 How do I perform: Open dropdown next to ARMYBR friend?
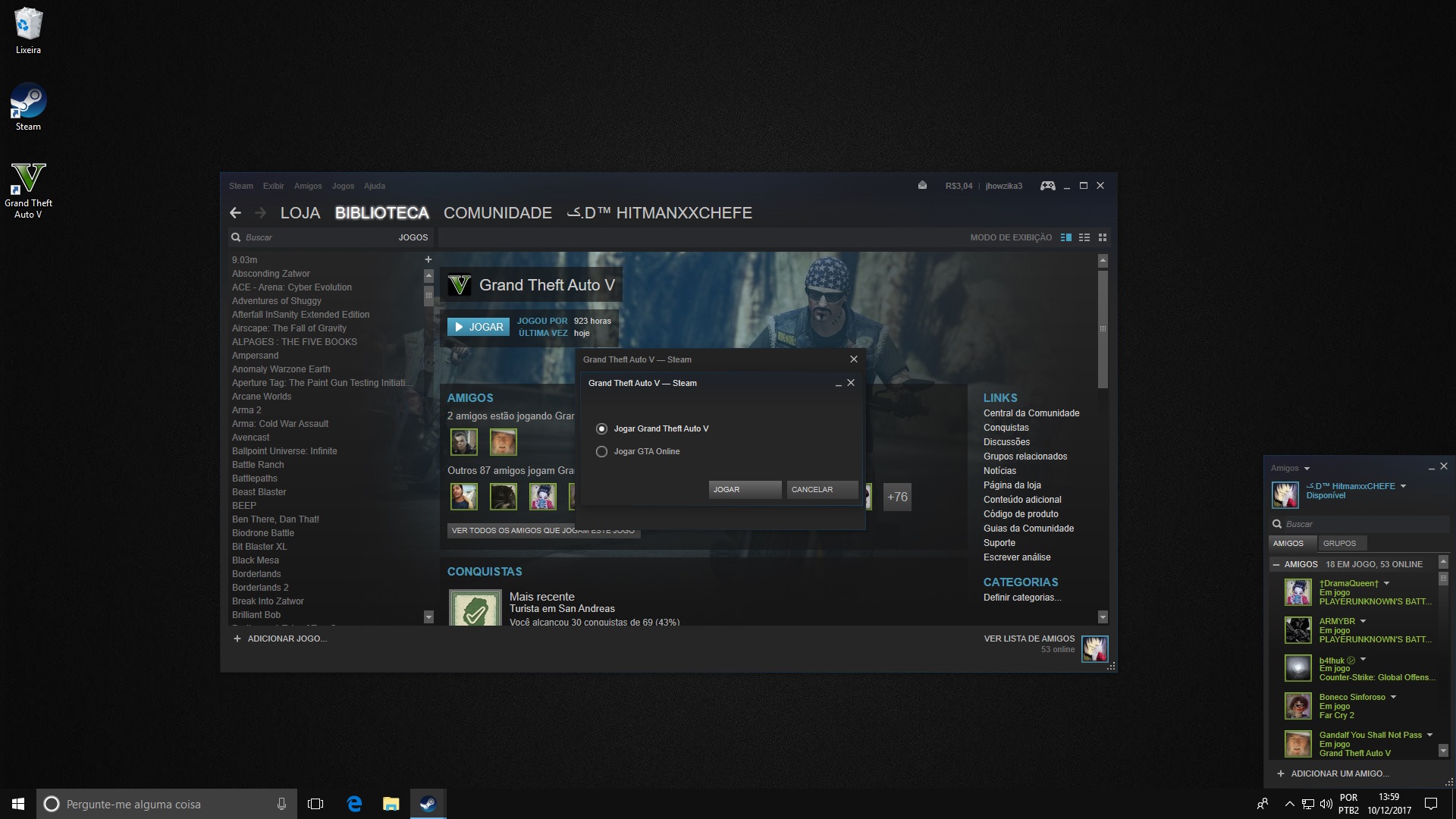[x=1363, y=621]
